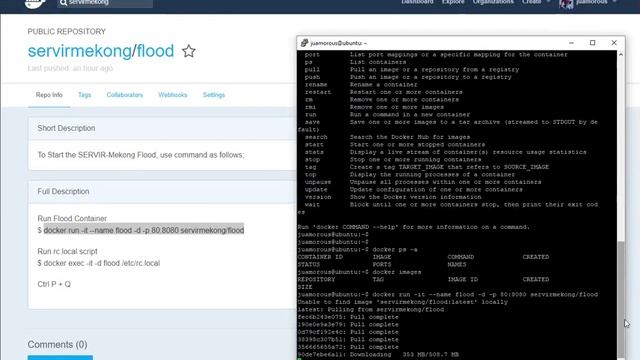Open the juamorous account dropdown
This screenshot has height=360, width=640.
596,2
